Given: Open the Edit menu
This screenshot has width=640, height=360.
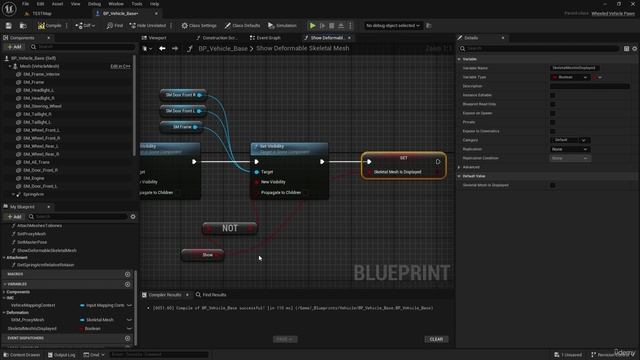Looking at the screenshot, I should 40,4.
